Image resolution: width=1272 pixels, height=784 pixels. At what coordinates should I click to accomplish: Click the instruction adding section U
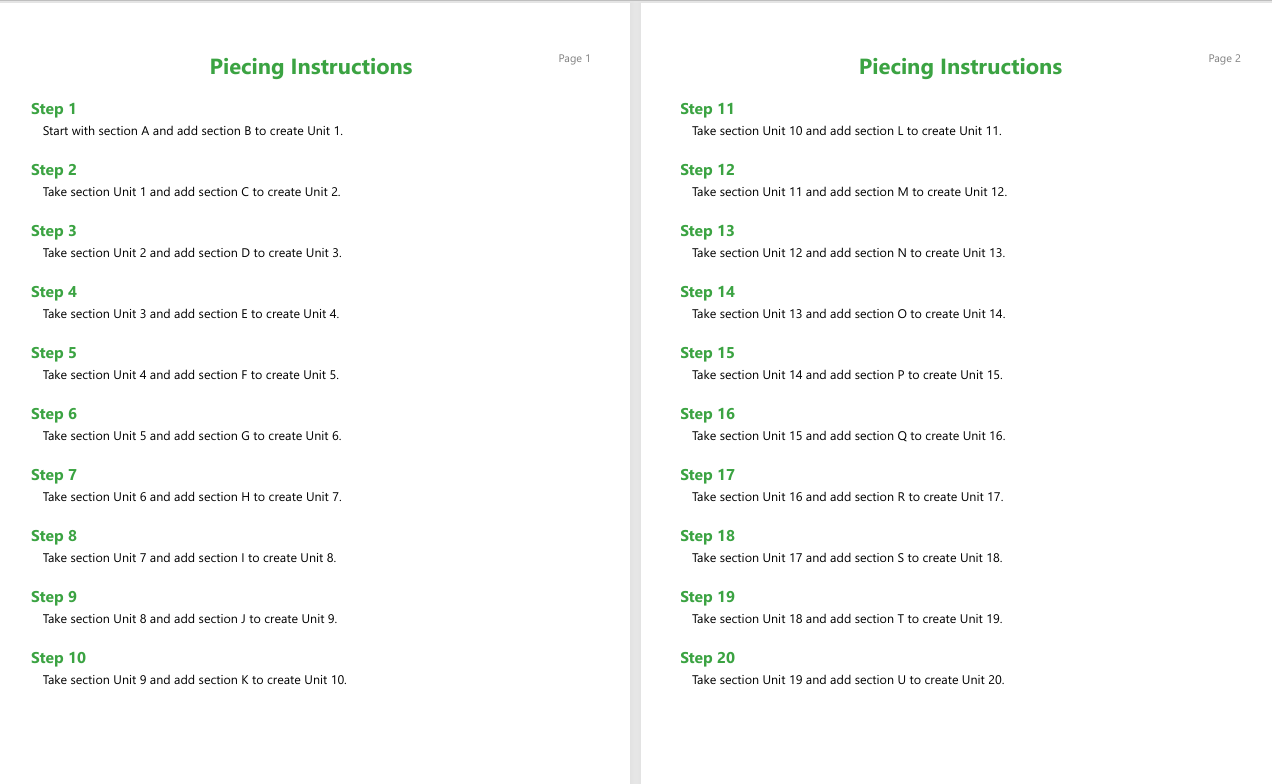pyautogui.click(x=848, y=680)
